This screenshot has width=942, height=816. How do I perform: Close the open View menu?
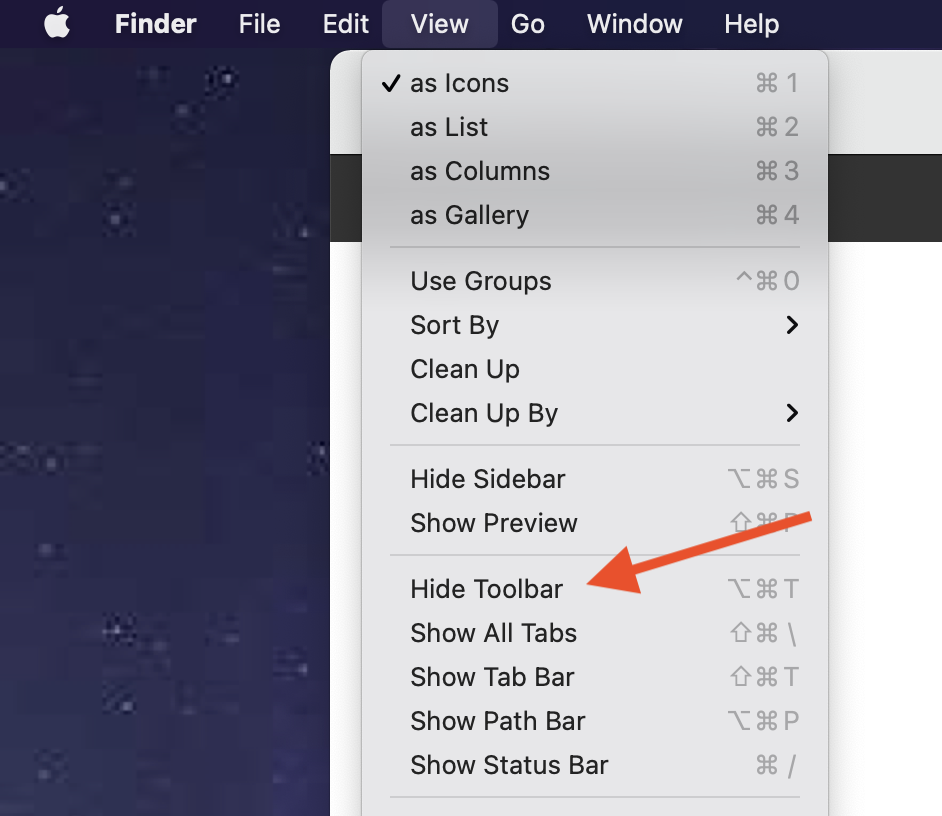[x=440, y=24]
